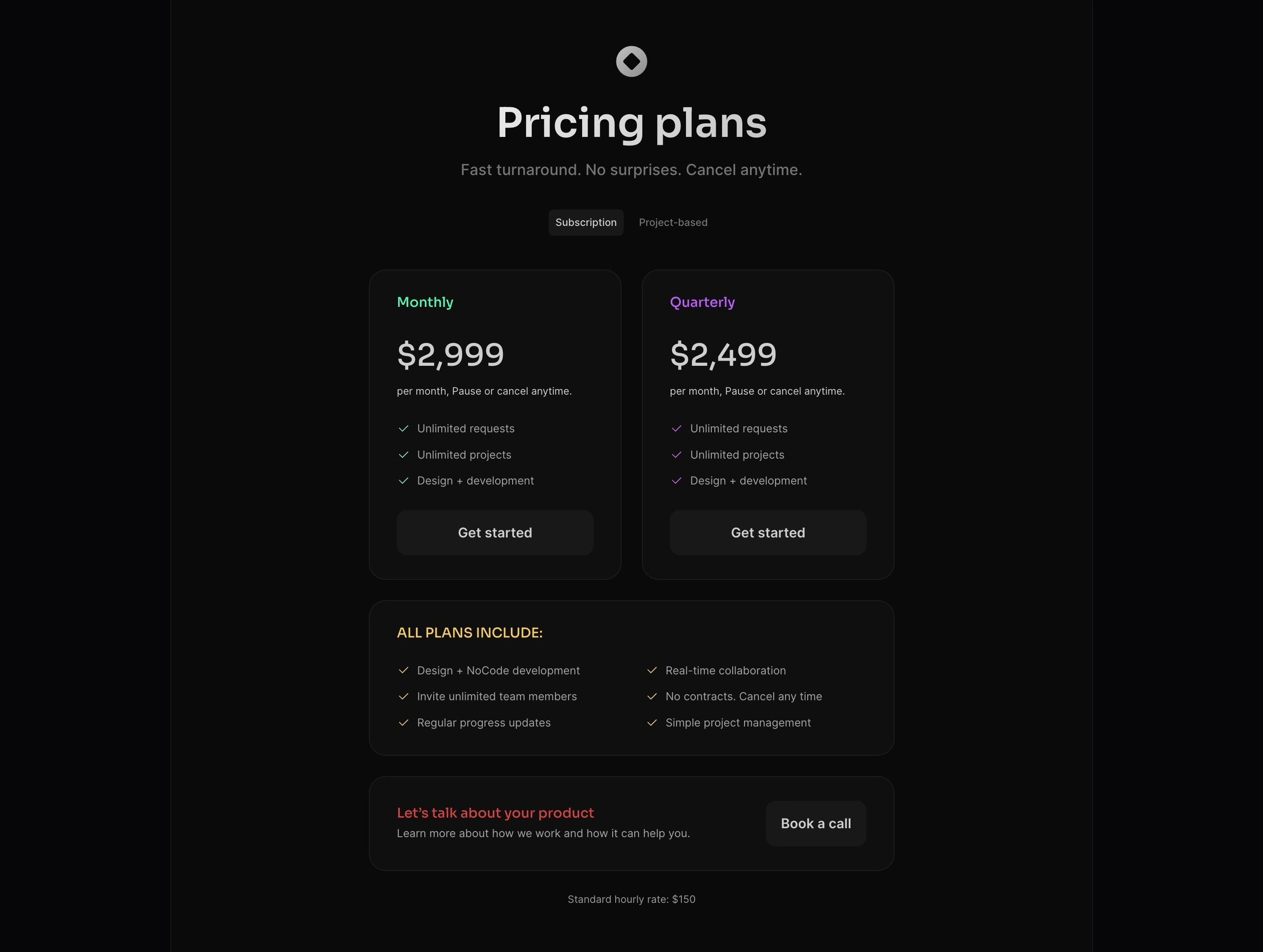Click Let's talk about your product heading
The image size is (1263, 952).
[x=496, y=813]
